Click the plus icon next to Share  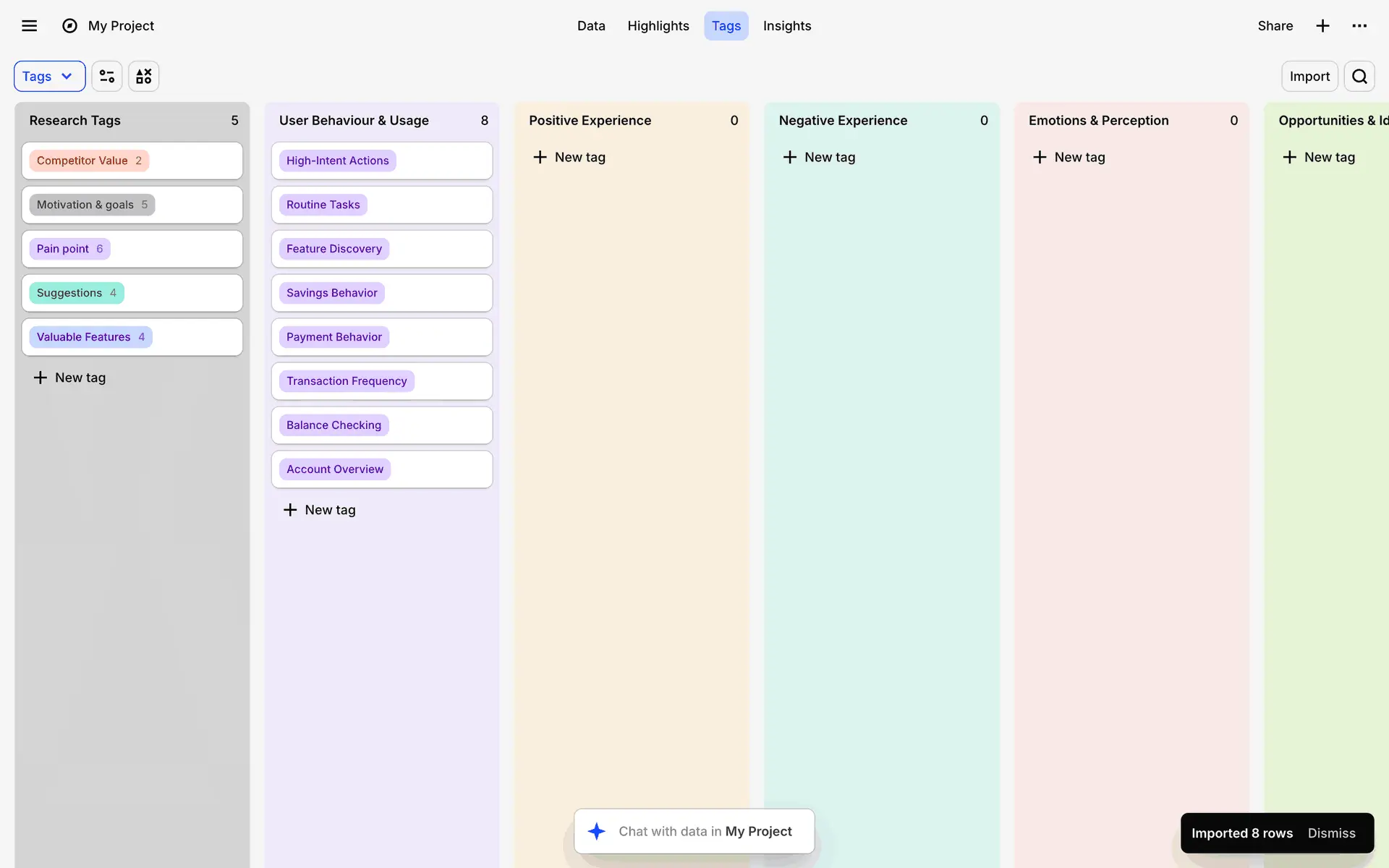1322,26
